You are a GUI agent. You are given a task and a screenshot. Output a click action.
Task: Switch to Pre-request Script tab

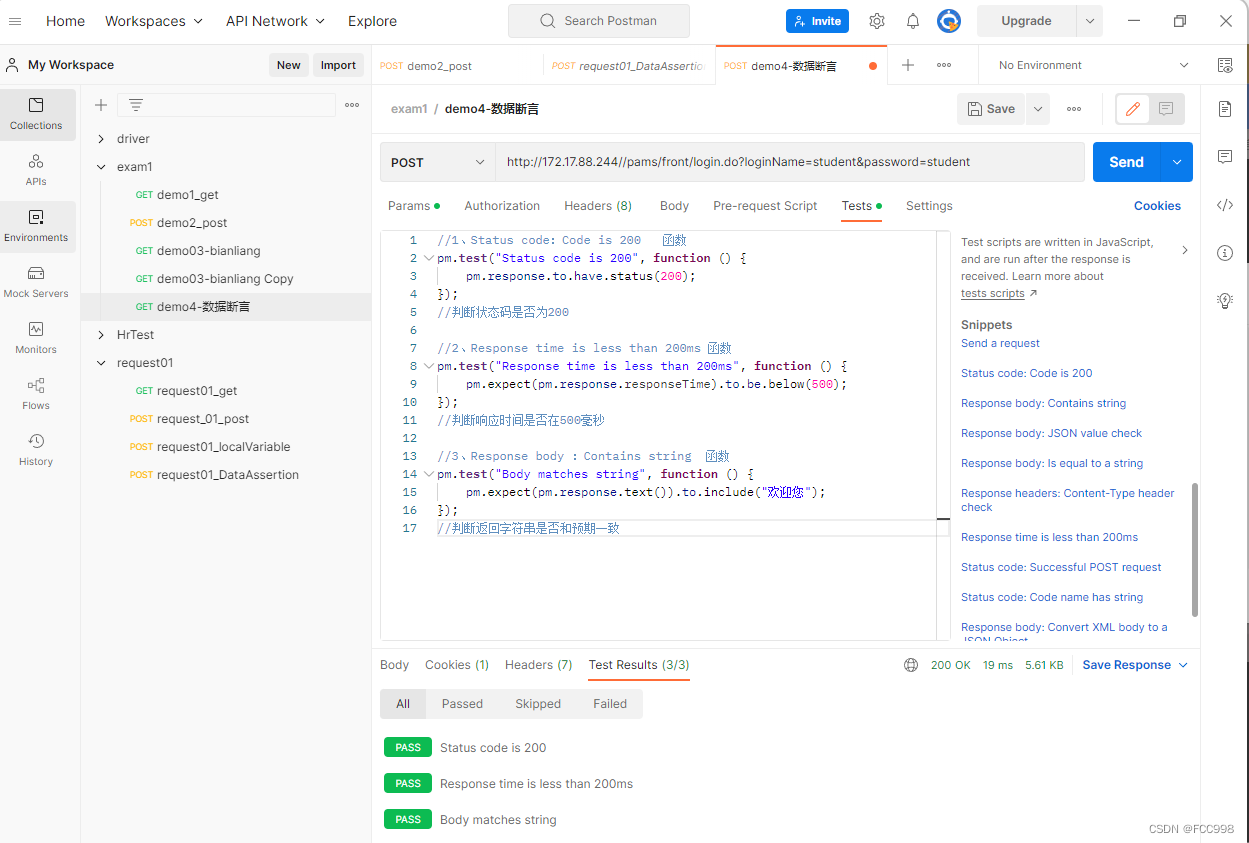765,206
